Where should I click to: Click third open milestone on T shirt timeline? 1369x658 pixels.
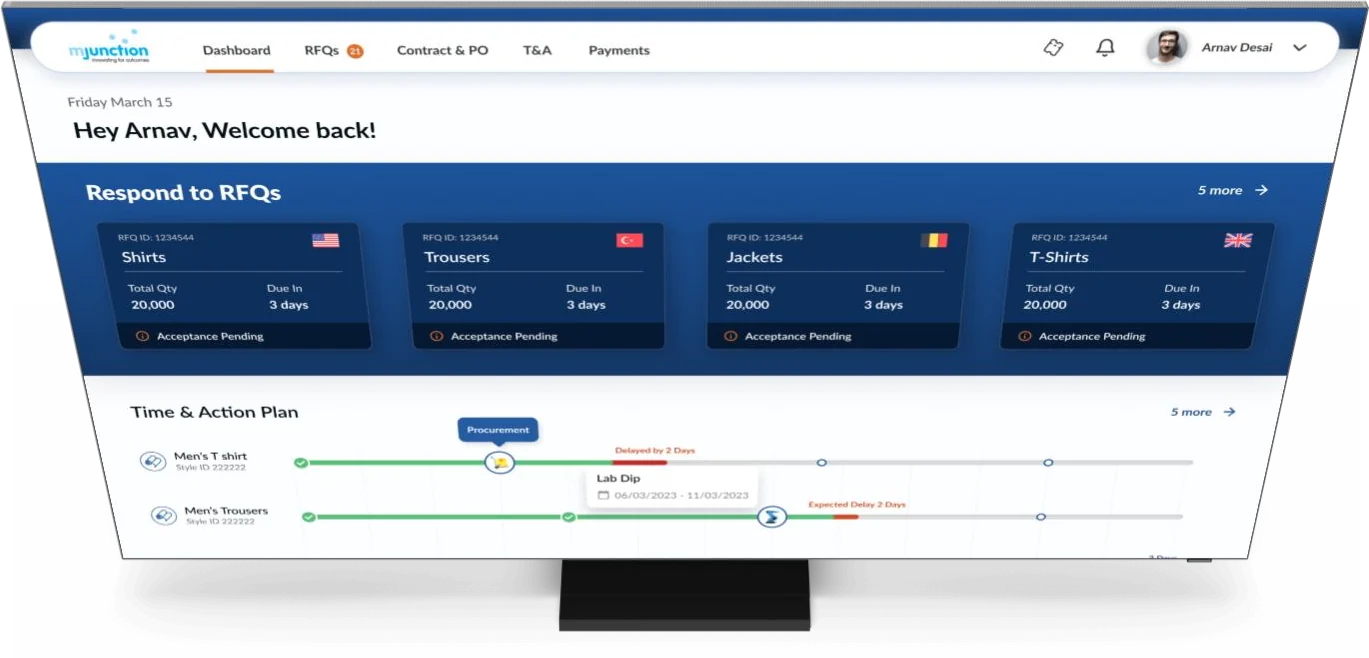[821, 463]
